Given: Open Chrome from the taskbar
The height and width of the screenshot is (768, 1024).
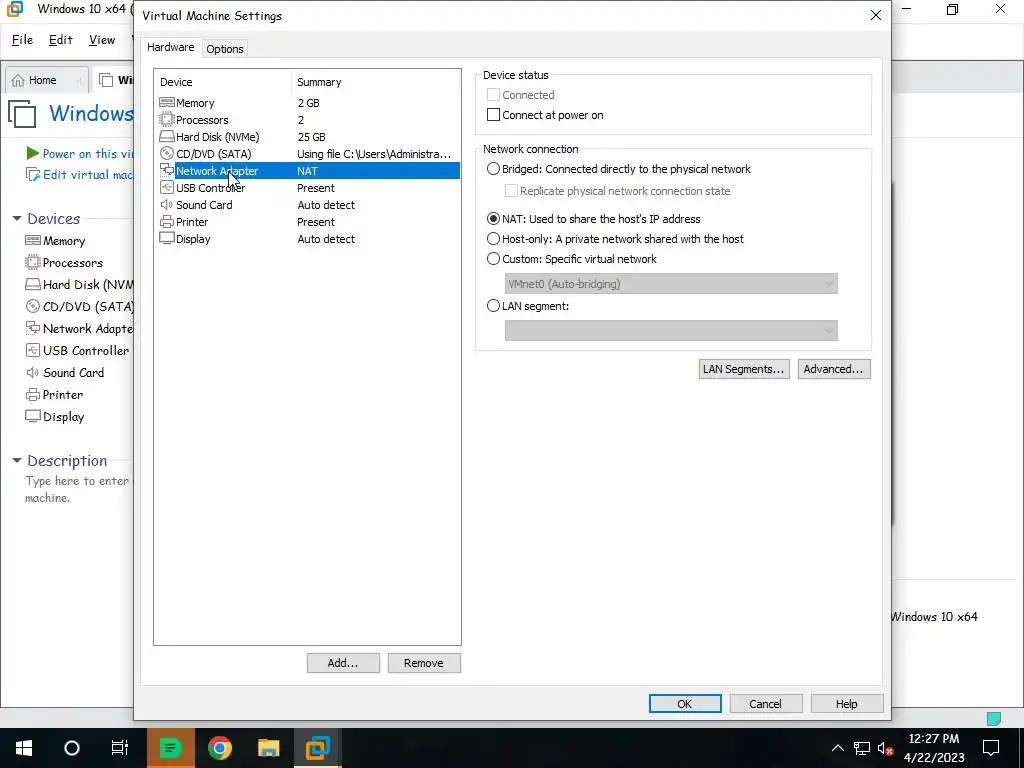Looking at the screenshot, I should (220, 748).
